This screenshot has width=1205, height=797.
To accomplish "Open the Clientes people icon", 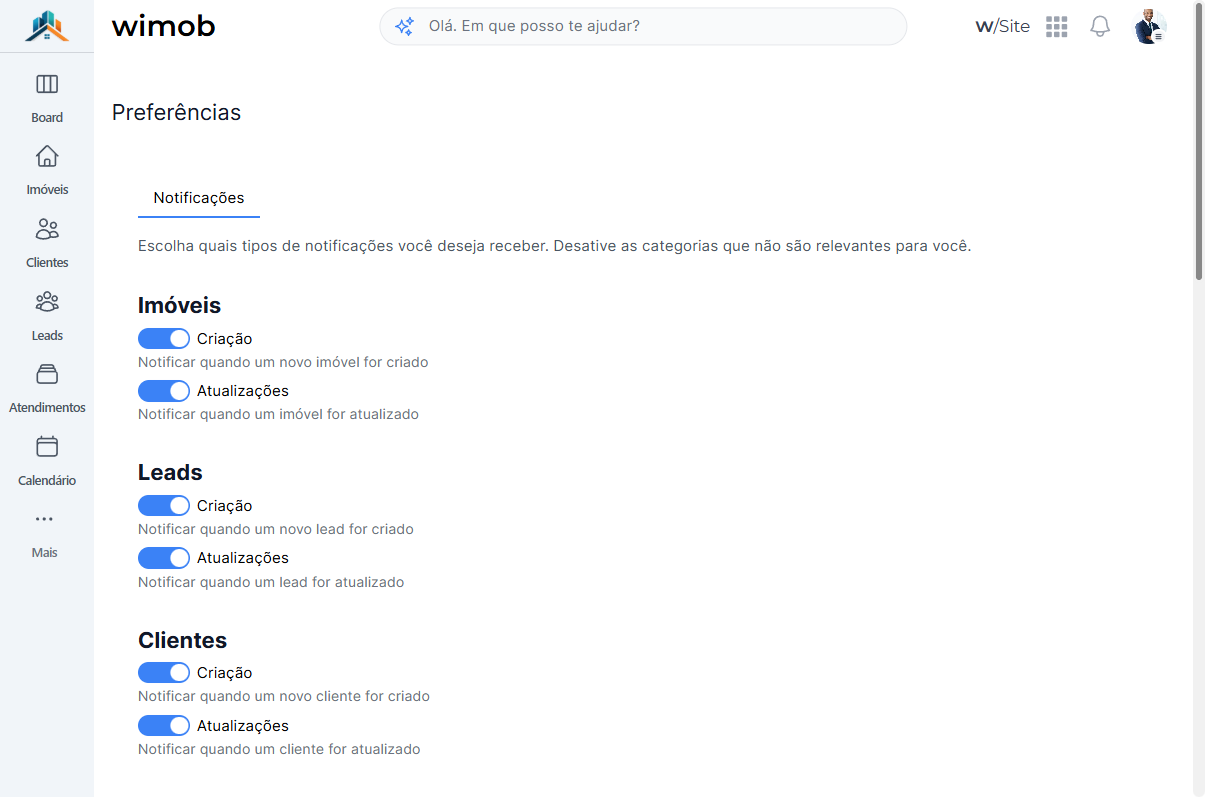I will point(47,229).
